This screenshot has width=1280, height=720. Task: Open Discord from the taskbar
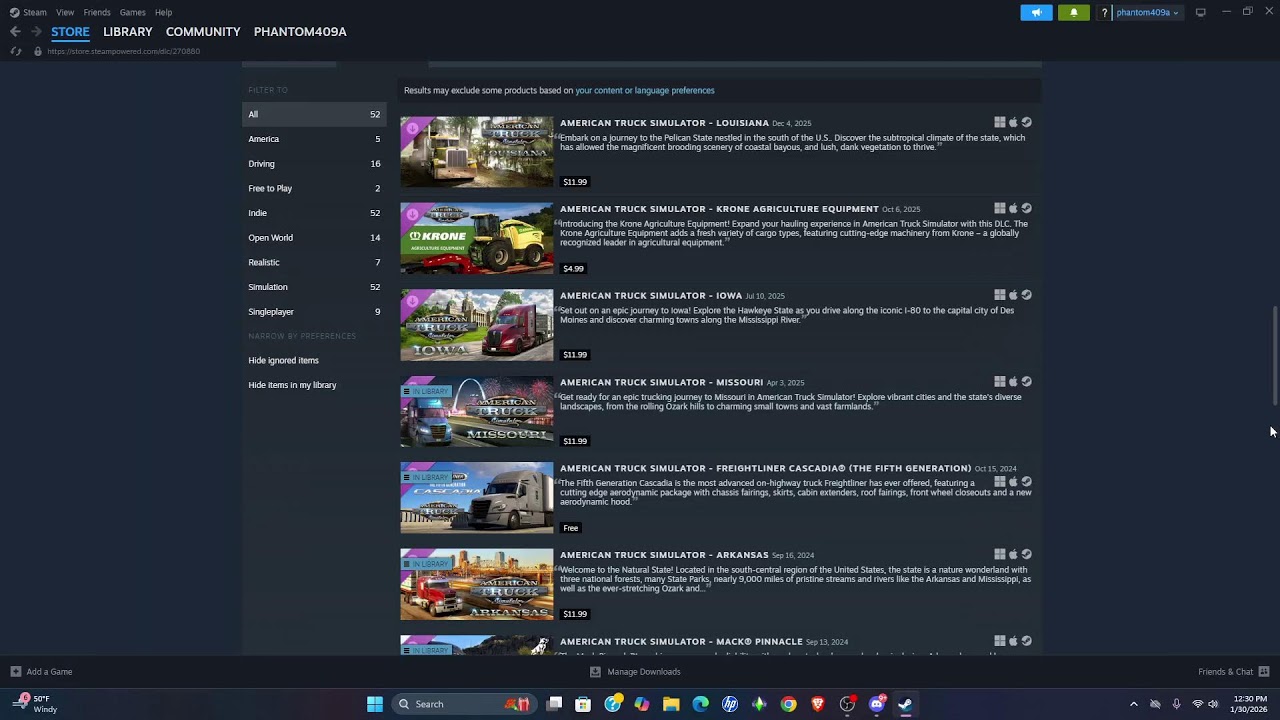click(x=877, y=704)
